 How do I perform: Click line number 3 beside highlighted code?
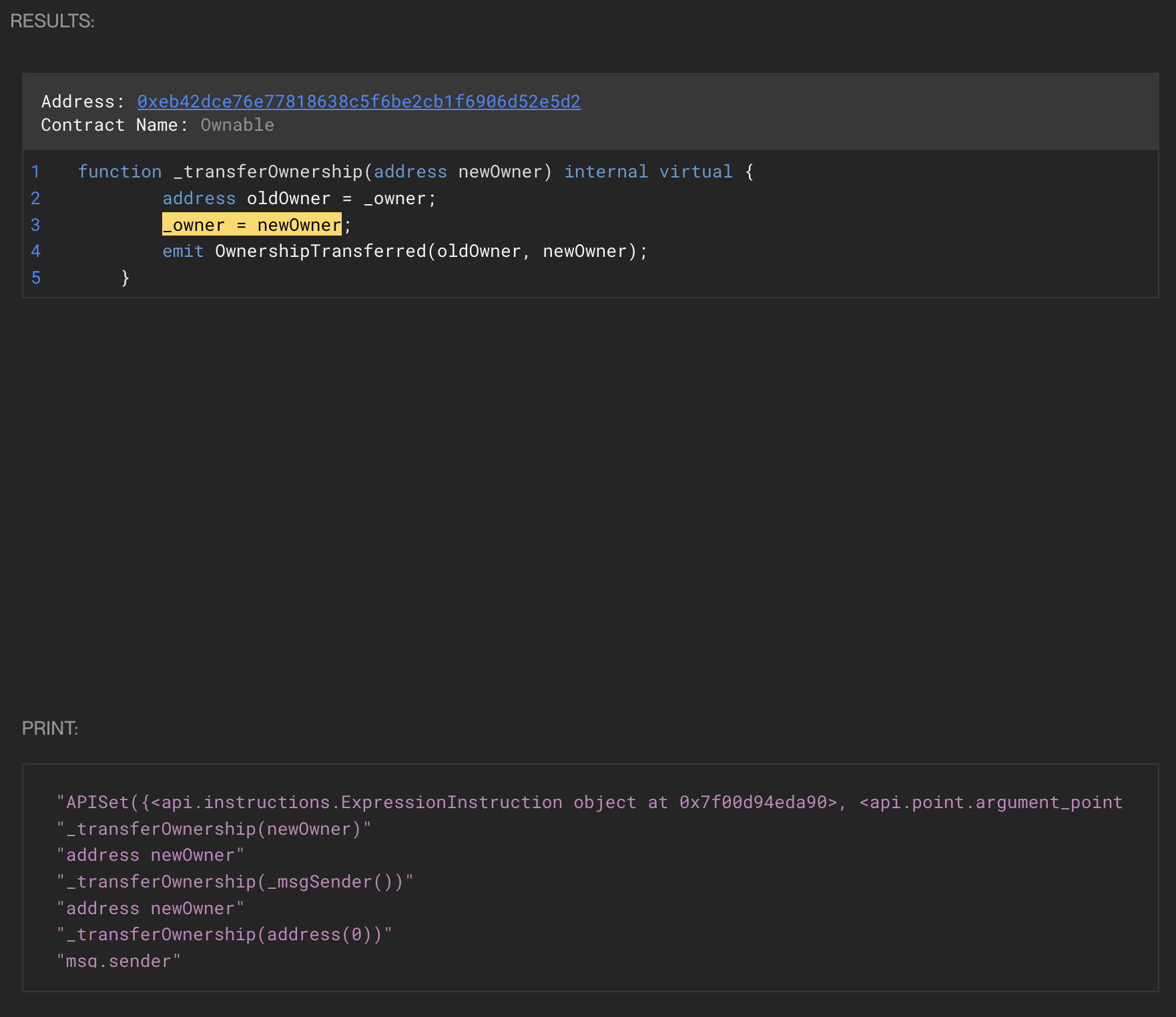point(35,225)
